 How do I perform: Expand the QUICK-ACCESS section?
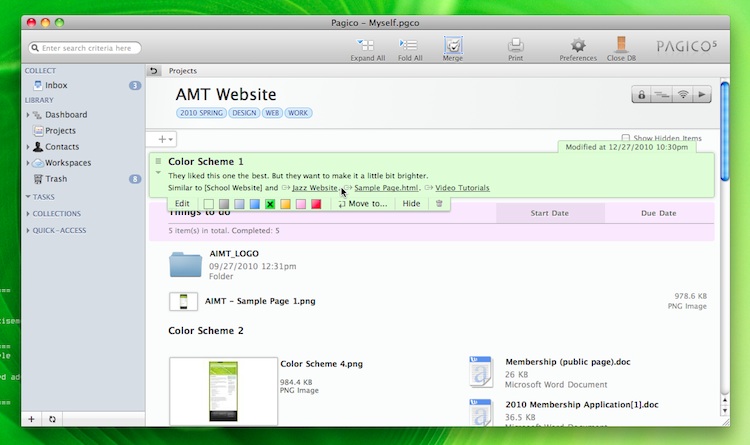(28, 230)
